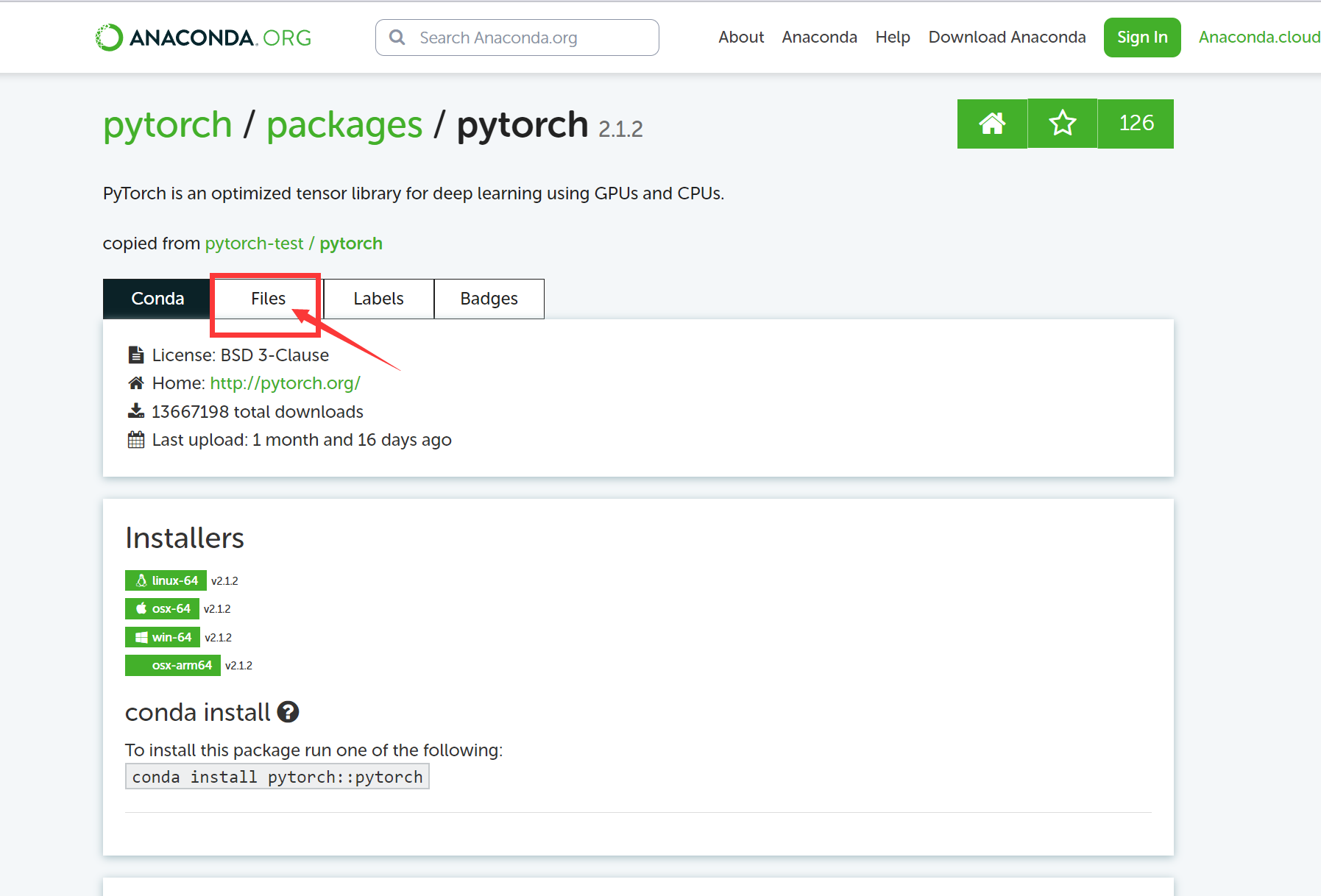The height and width of the screenshot is (896, 1321).
Task: Click the 13667198 total downloads text
Action: 258,412
